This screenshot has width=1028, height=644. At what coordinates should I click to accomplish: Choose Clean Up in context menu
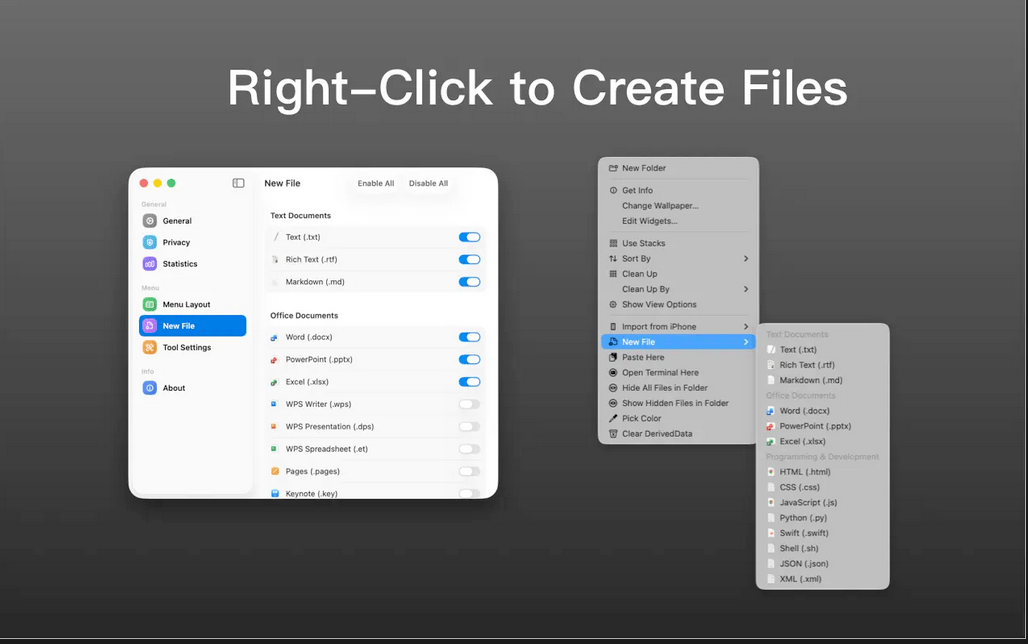[x=639, y=274]
